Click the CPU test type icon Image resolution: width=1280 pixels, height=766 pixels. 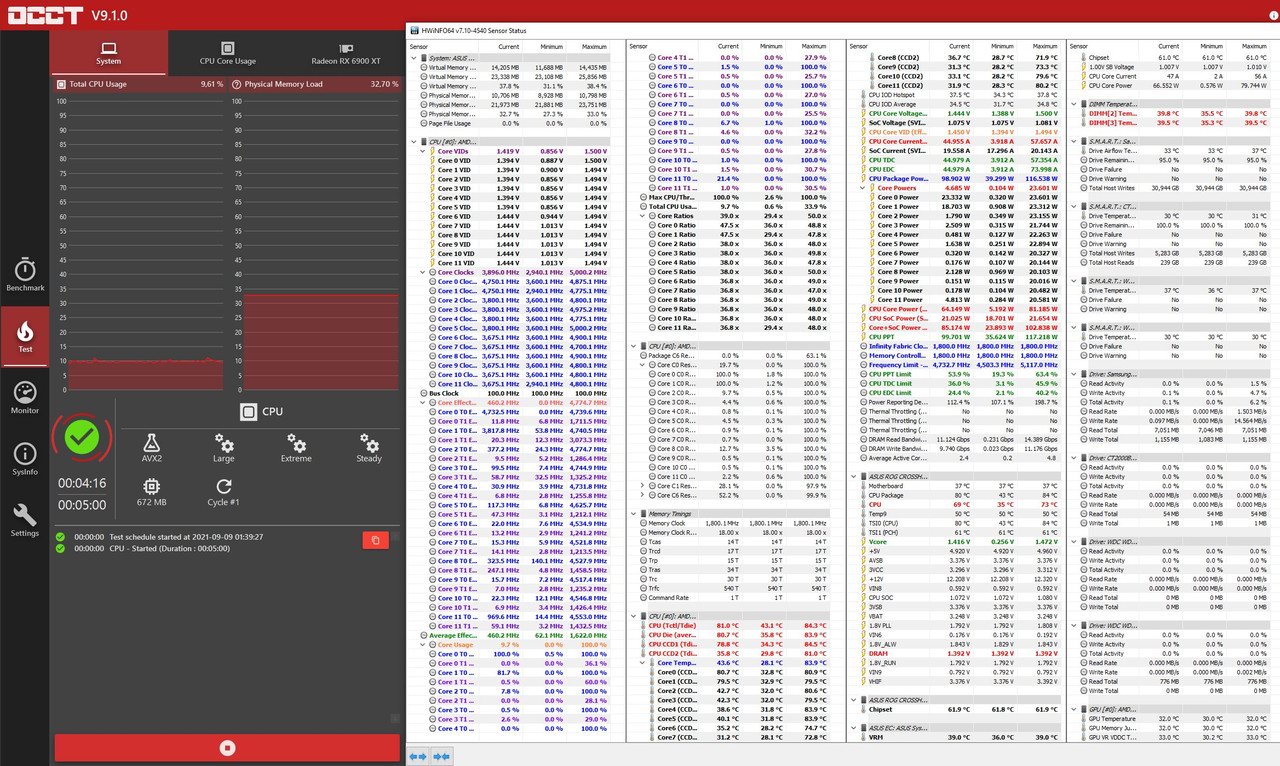pos(249,411)
